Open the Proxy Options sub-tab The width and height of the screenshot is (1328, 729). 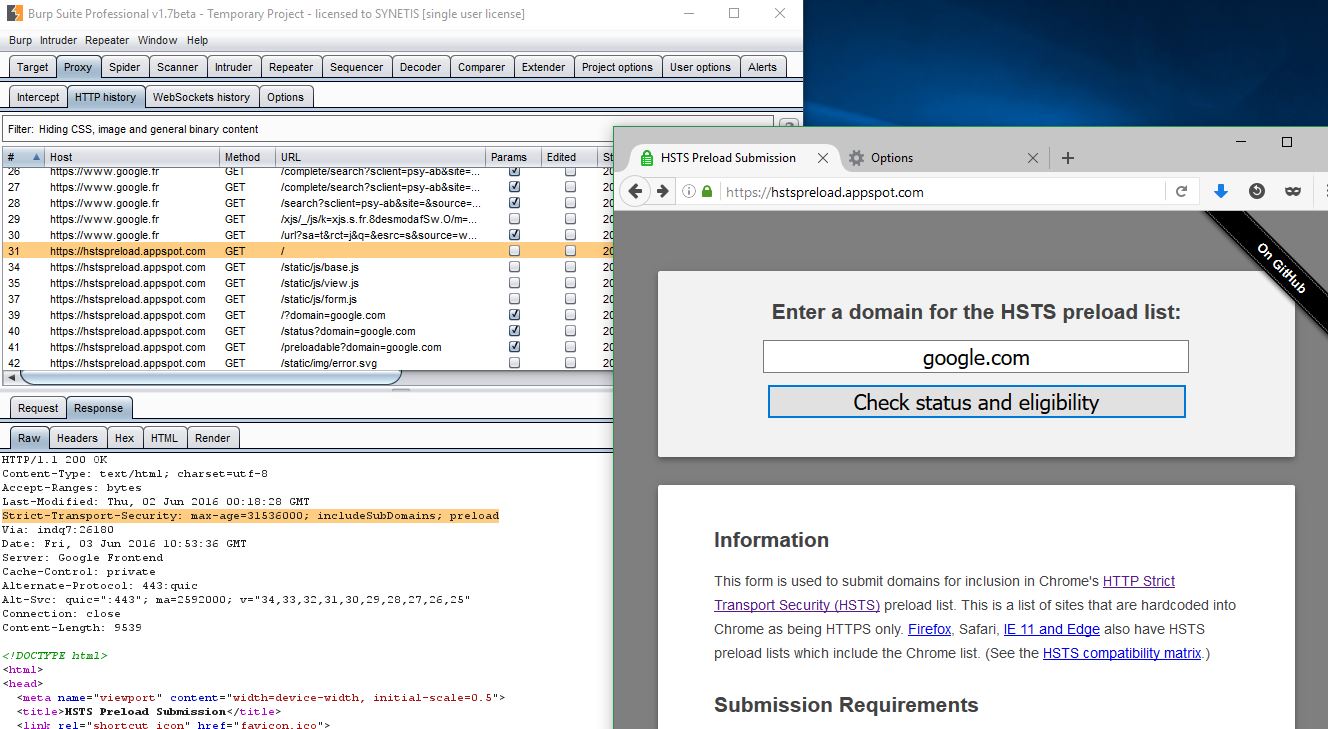(x=285, y=97)
